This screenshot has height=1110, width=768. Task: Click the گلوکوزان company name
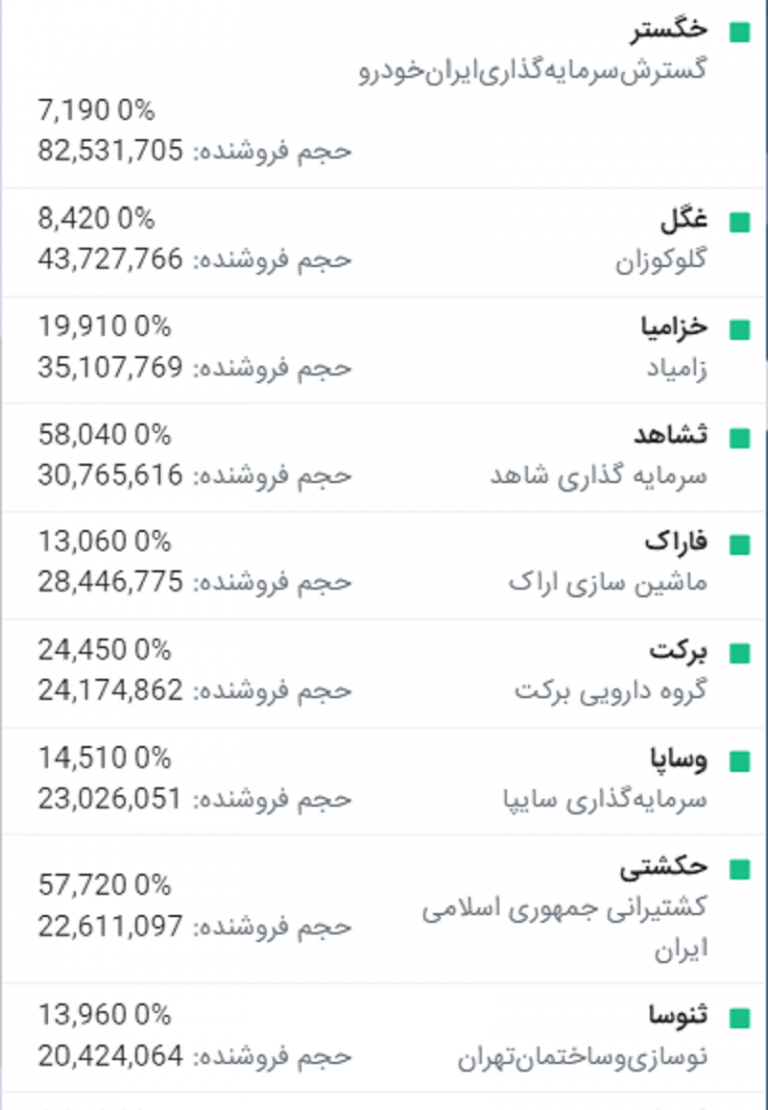click(661, 260)
